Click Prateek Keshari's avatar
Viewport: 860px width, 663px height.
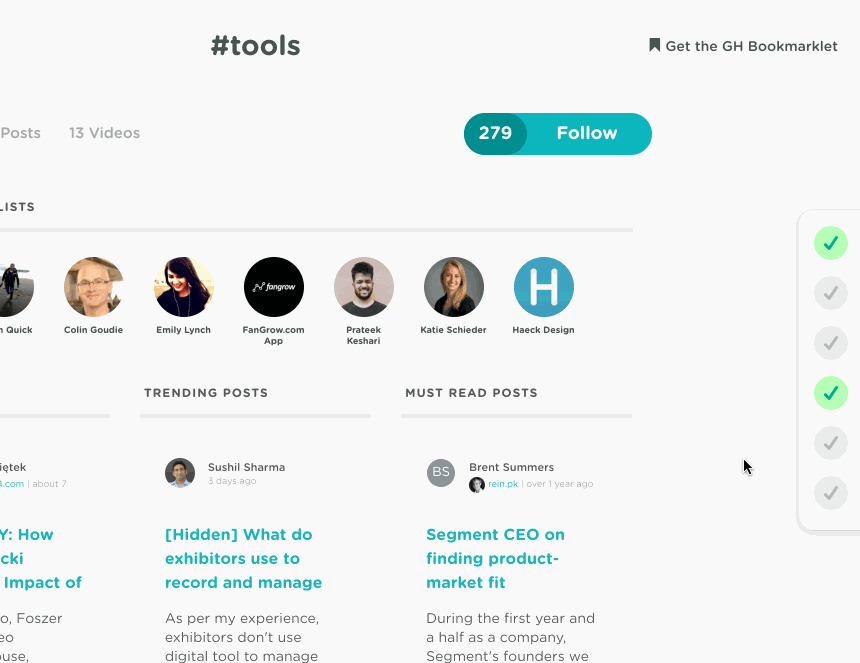363,287
